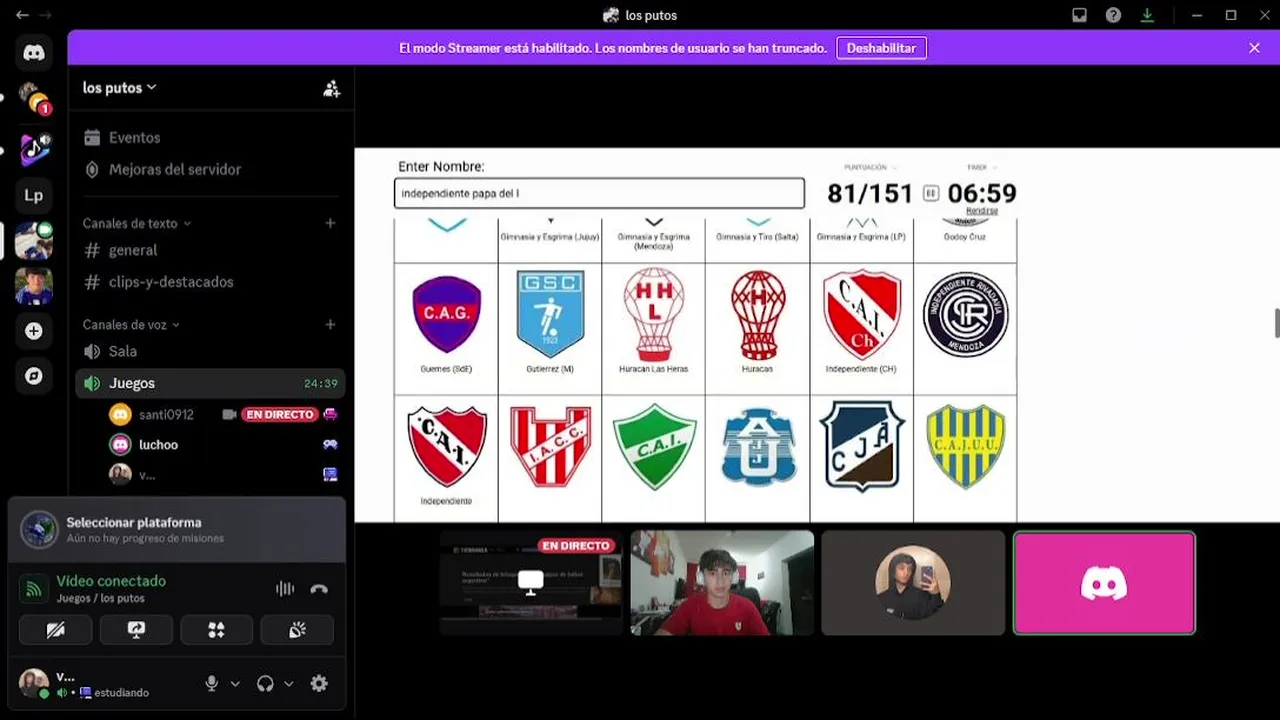1280x720 pixels.
Task: Create channel in Canales de voz
Action: 330,324
